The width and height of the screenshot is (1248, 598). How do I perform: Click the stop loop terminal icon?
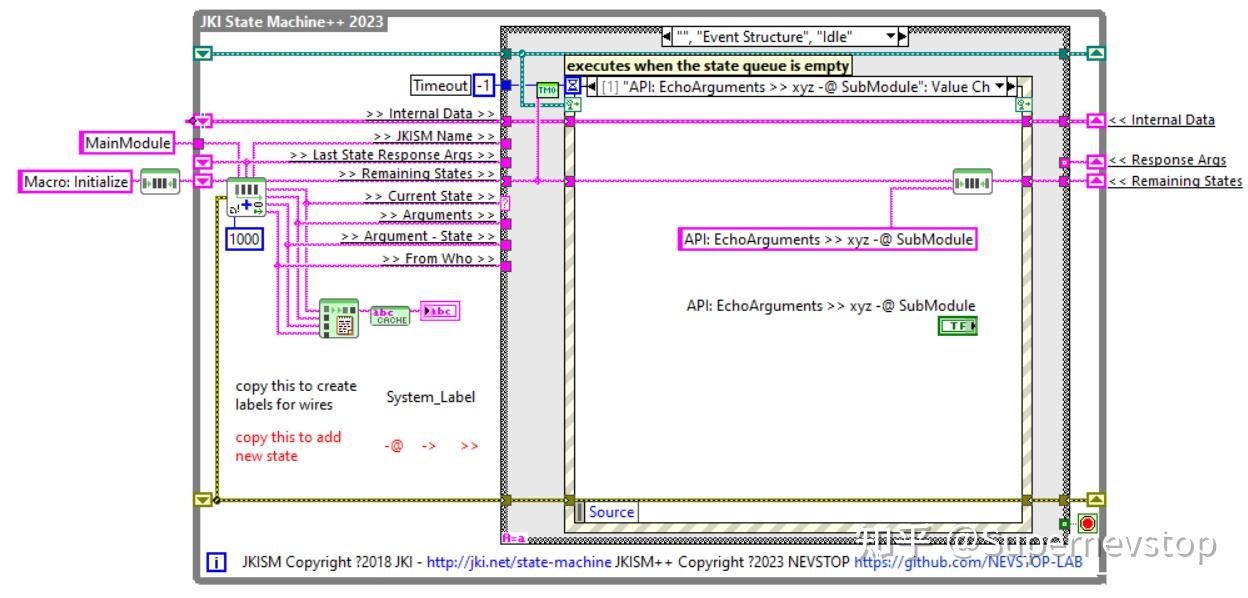1087,524
